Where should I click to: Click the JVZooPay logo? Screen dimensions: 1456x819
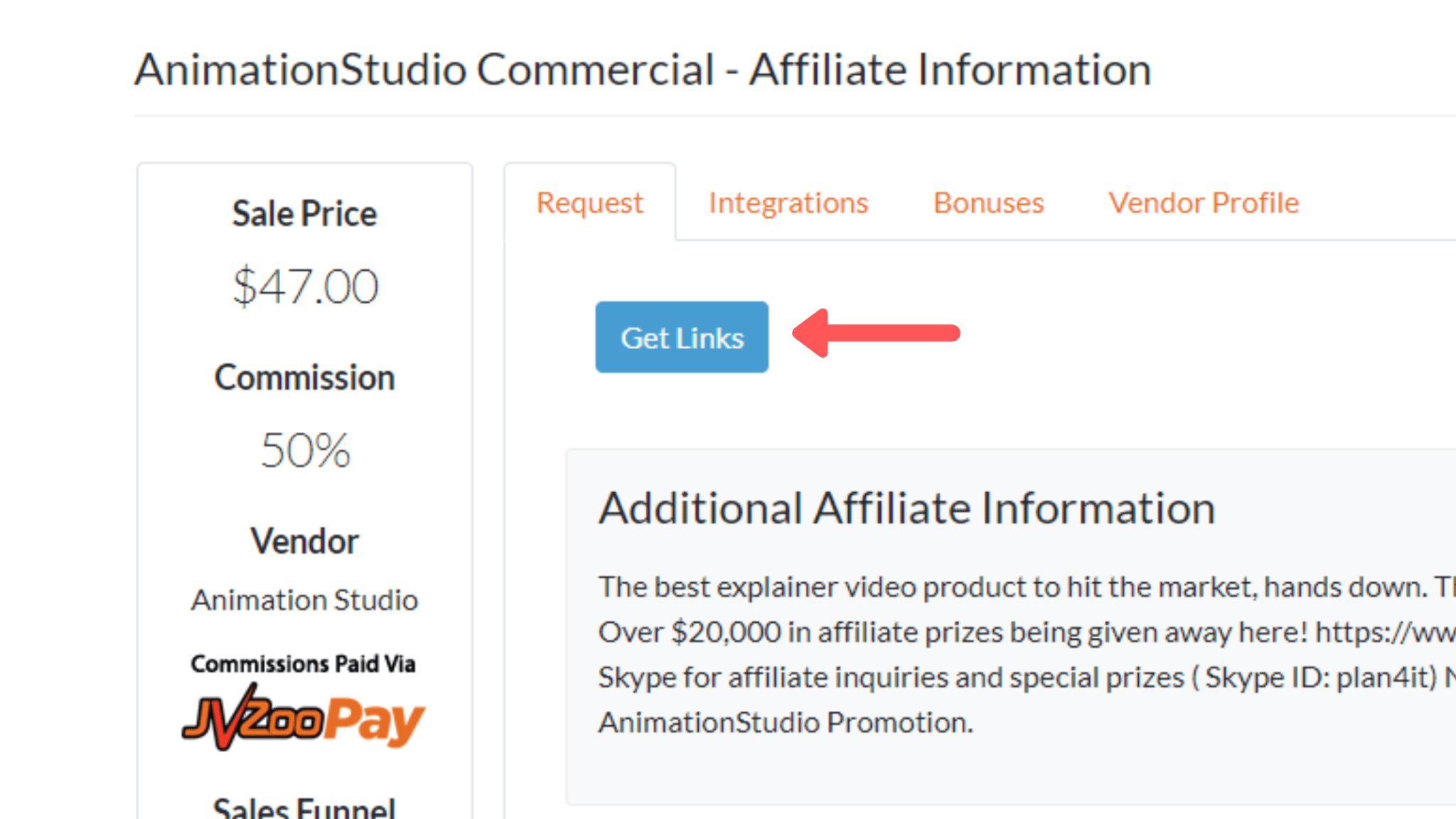point(304,717)
